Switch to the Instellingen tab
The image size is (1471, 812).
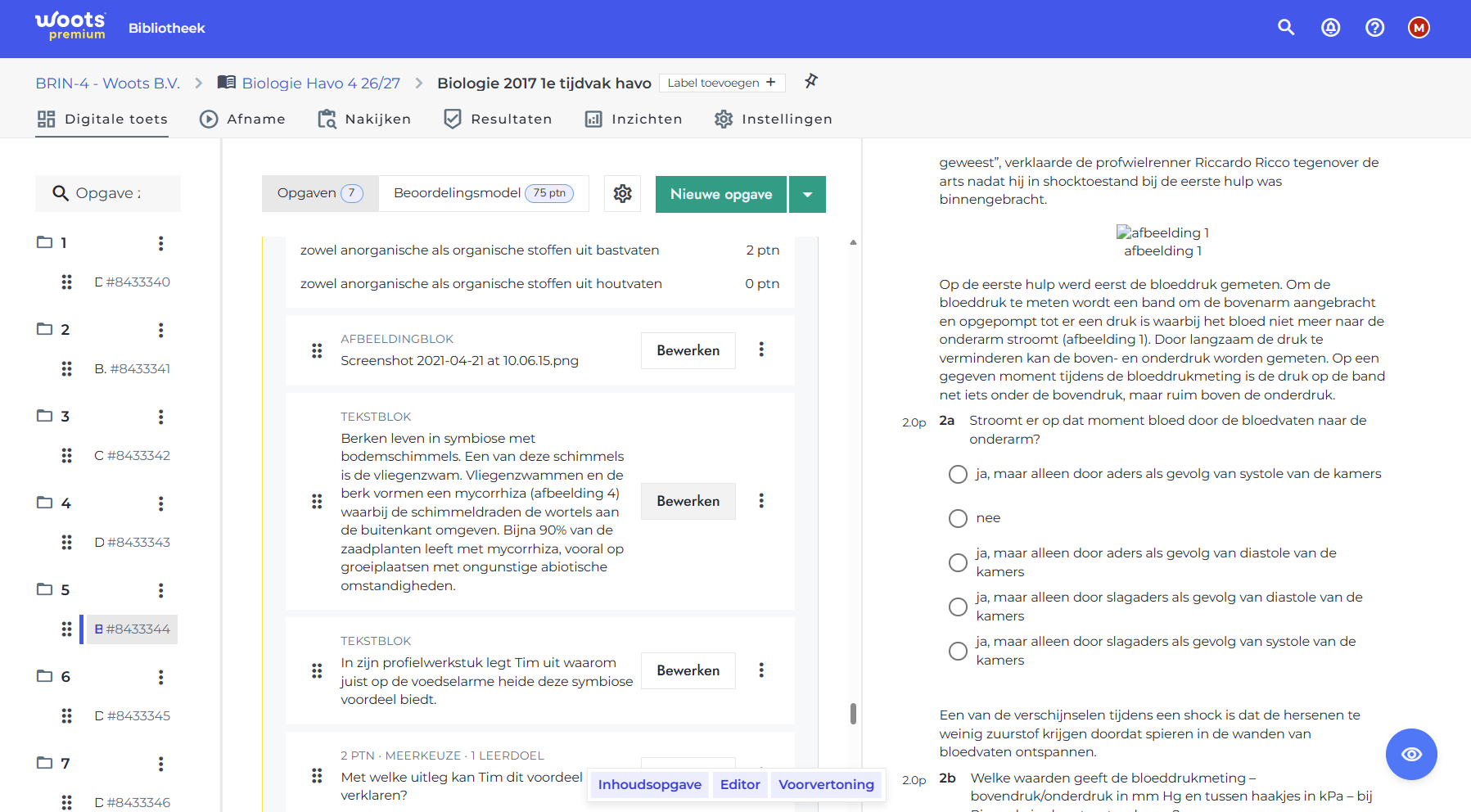click(x=774, y=119)
